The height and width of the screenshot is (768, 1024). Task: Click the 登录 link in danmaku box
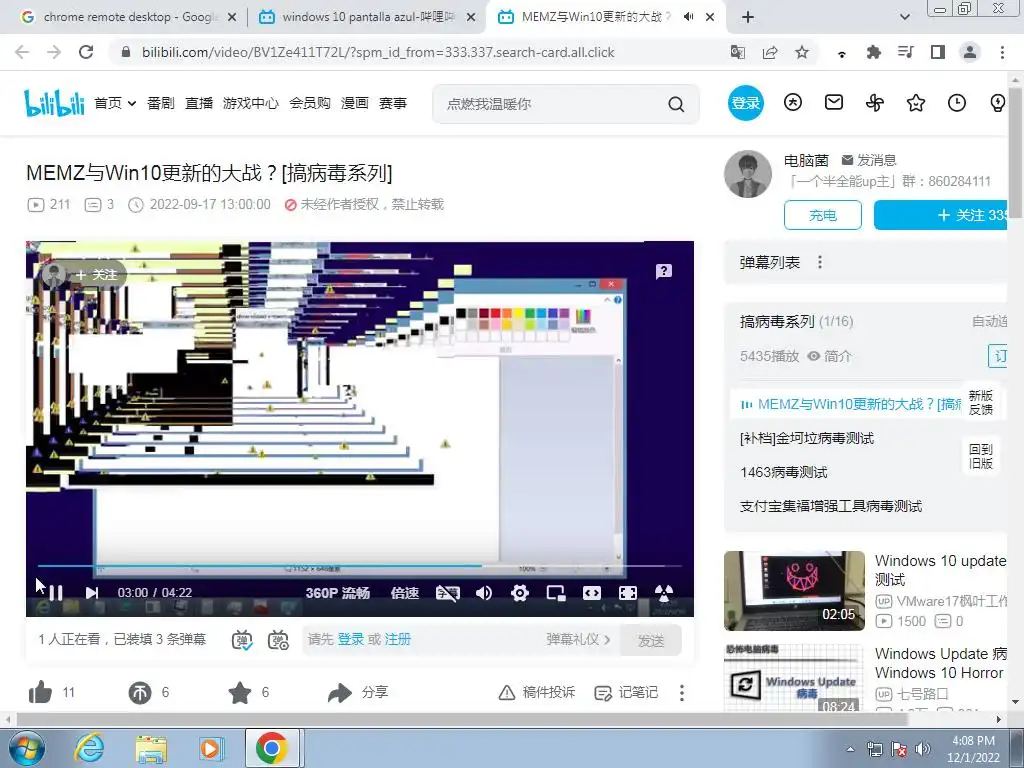pyautogui.click(x=351, y=639)
